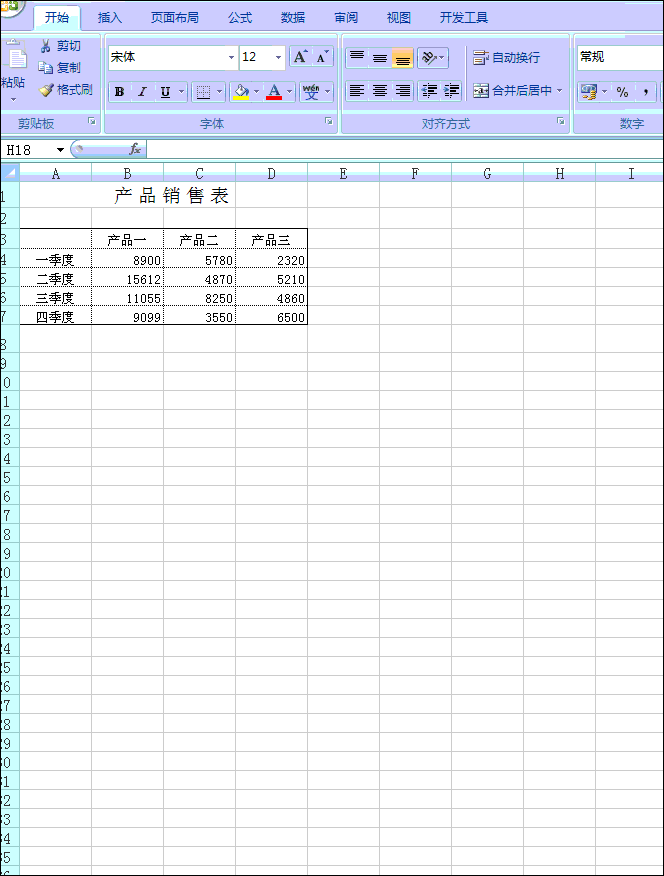The image size is (664, 876).
Task: Expand borders dropdown arrow
Action: coord(219,92)
